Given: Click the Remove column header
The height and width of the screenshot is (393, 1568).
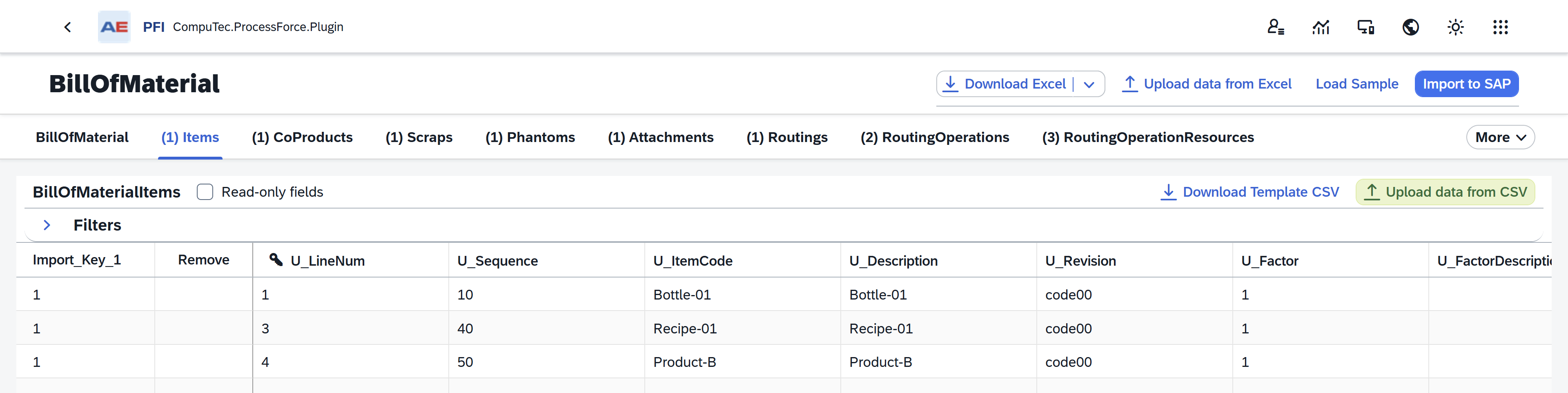Looking at the screenshot, I should click(203, 260).
